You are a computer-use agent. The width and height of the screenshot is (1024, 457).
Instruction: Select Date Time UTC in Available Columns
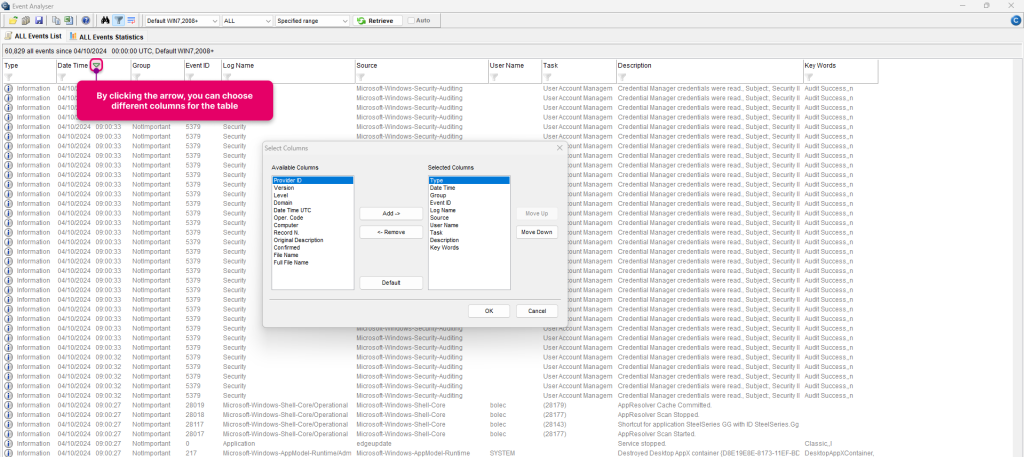click(x=292, y=210)
